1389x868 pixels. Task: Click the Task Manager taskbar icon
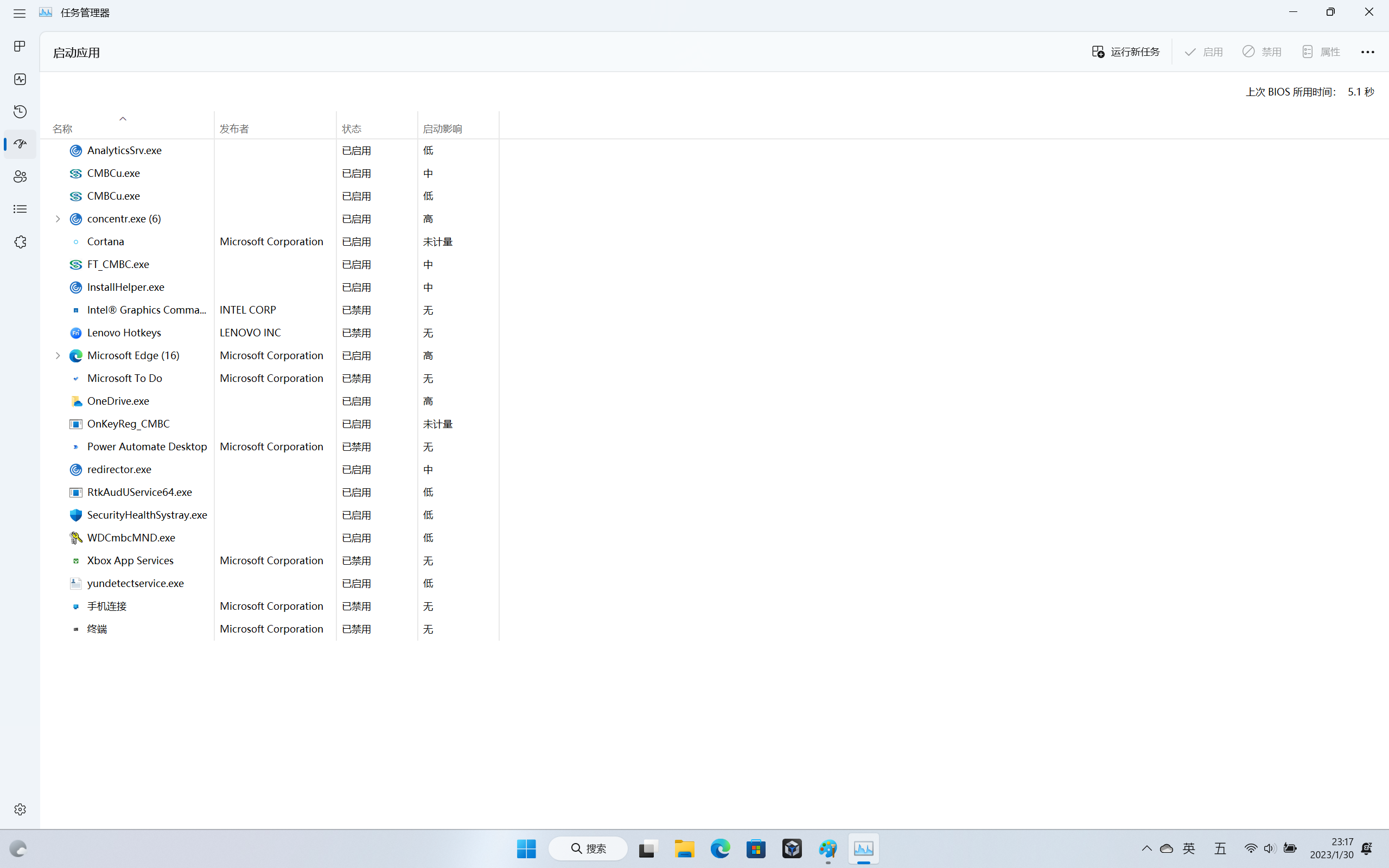(864, 848)
